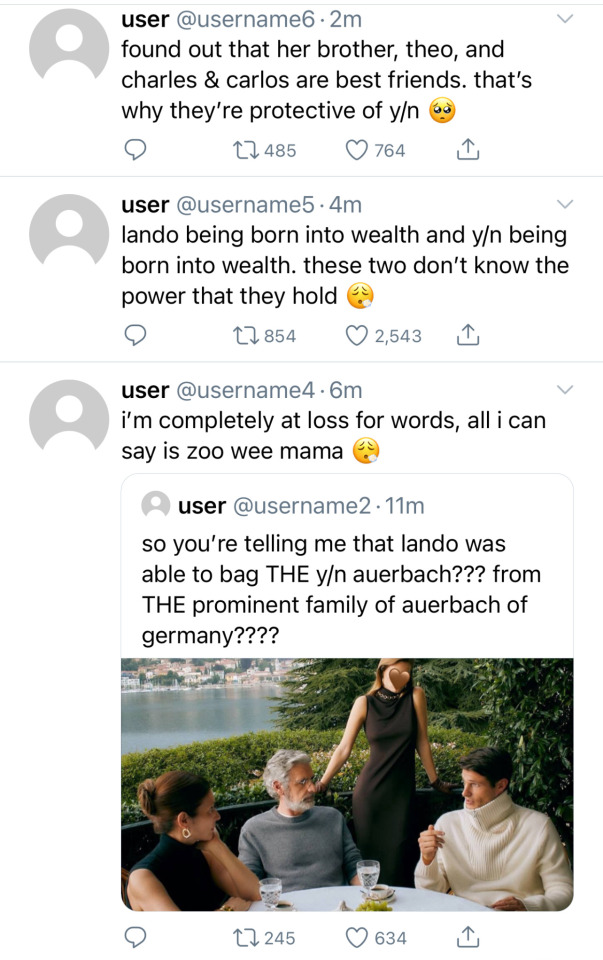The width and height of the screenshot is (603, 960).
Task: Open username6 tweet options chevron
Action: click(x=565, y=19)
